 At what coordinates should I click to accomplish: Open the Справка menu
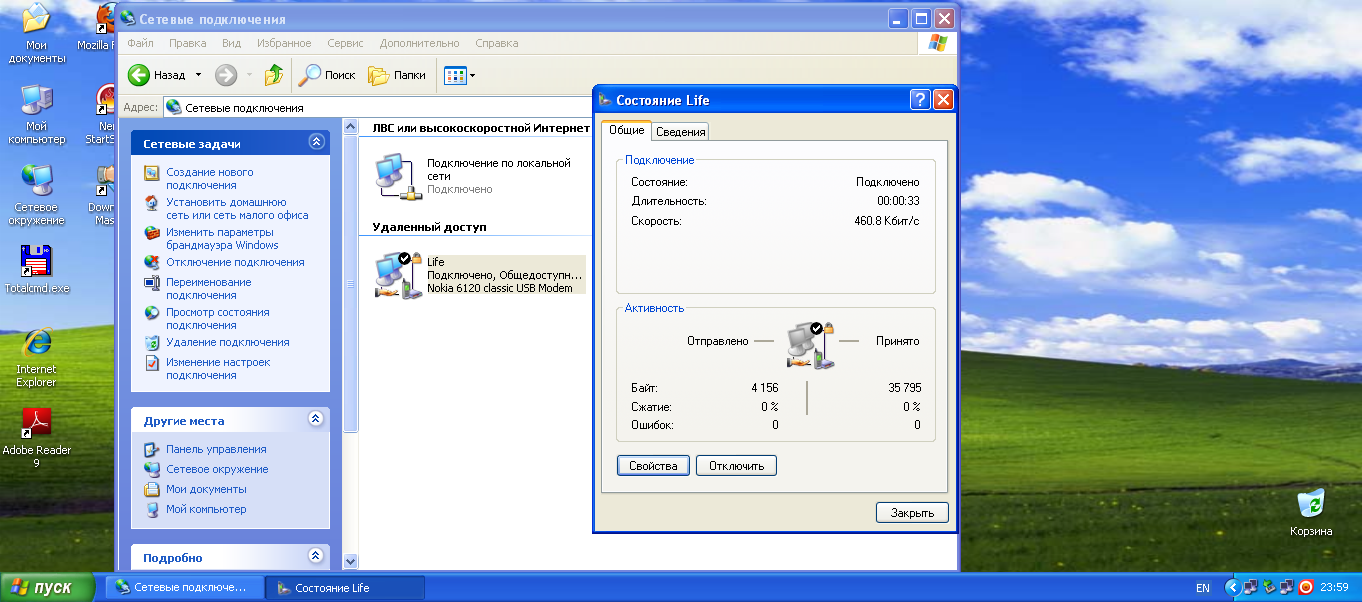coord(496,43)
